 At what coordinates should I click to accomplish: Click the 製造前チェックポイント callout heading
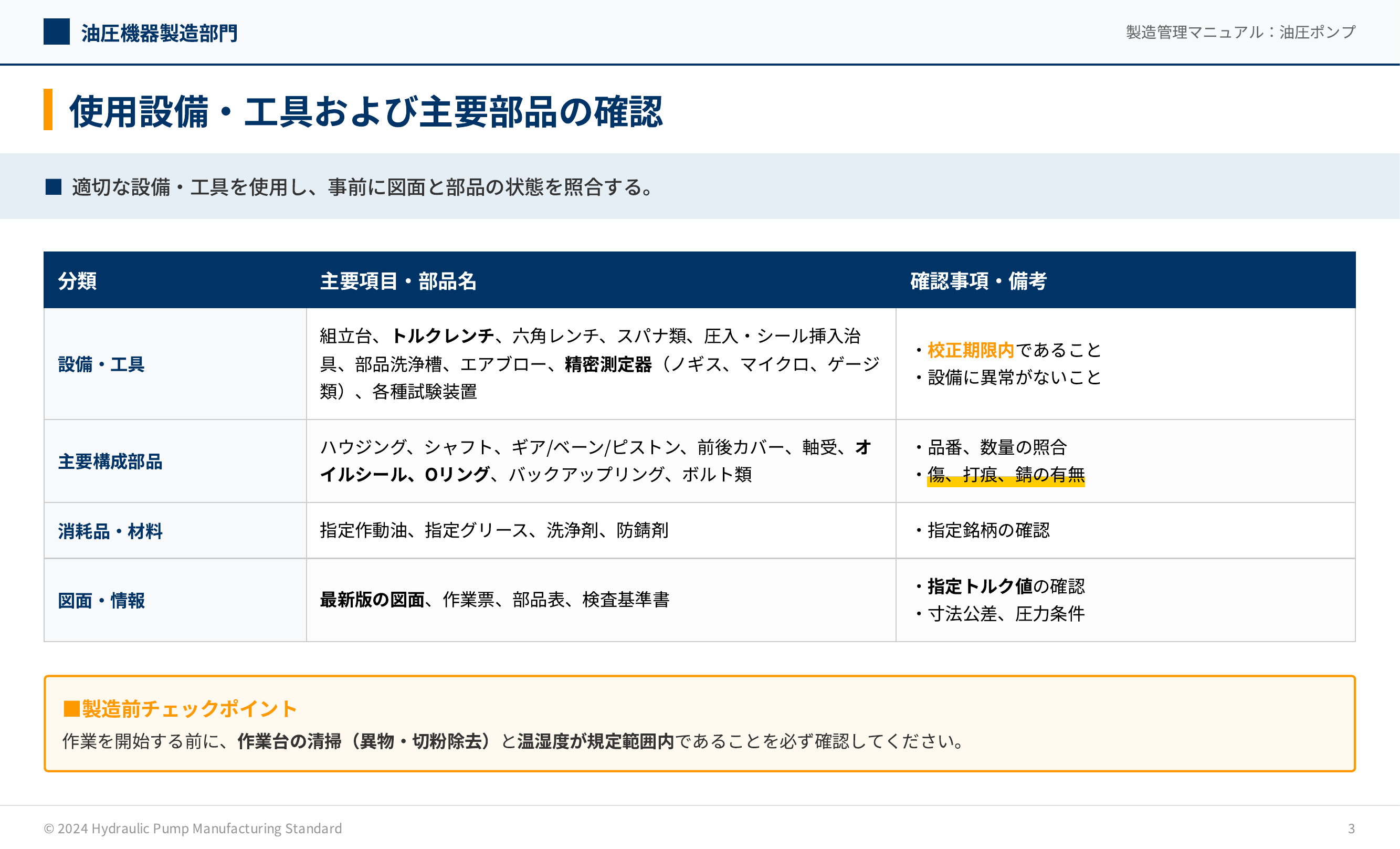190,709
